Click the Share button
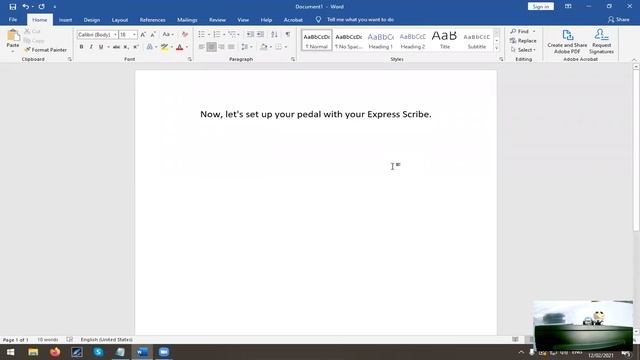Viewport: 640px width, 360px height. [618, 20]
